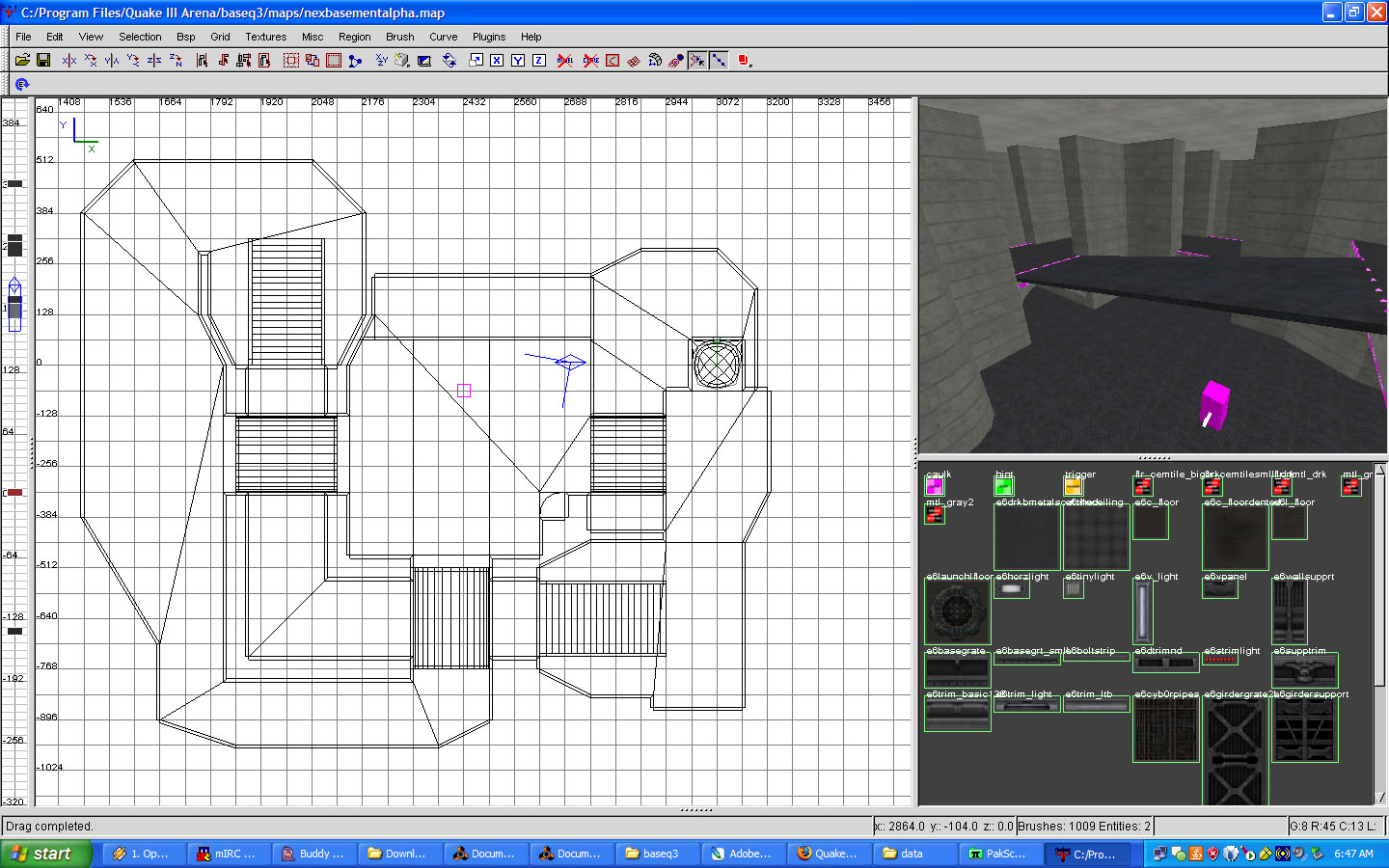Click the Show patch bounding box icon

(613, 60)
